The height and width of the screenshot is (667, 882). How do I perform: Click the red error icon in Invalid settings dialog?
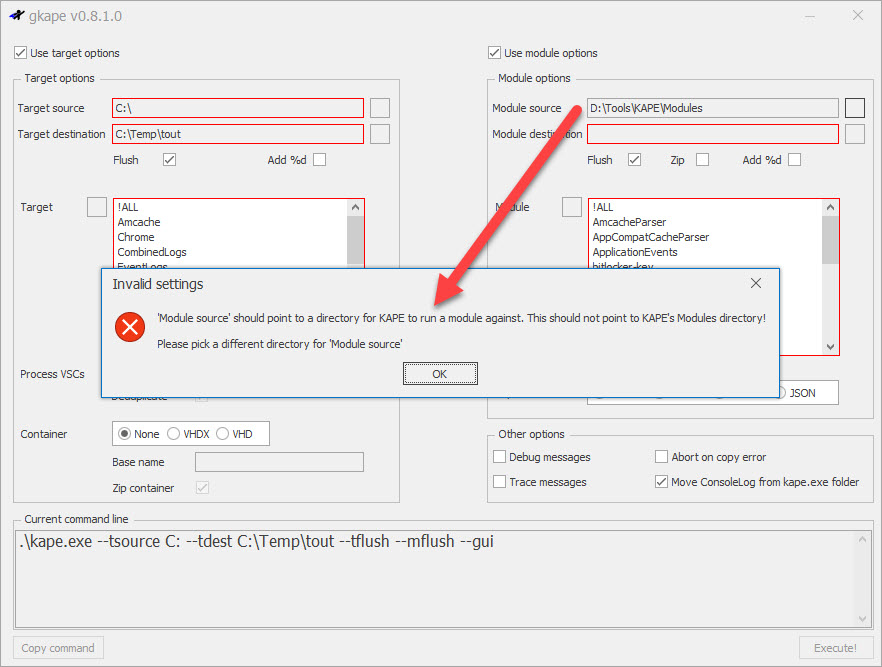[130, 327]
